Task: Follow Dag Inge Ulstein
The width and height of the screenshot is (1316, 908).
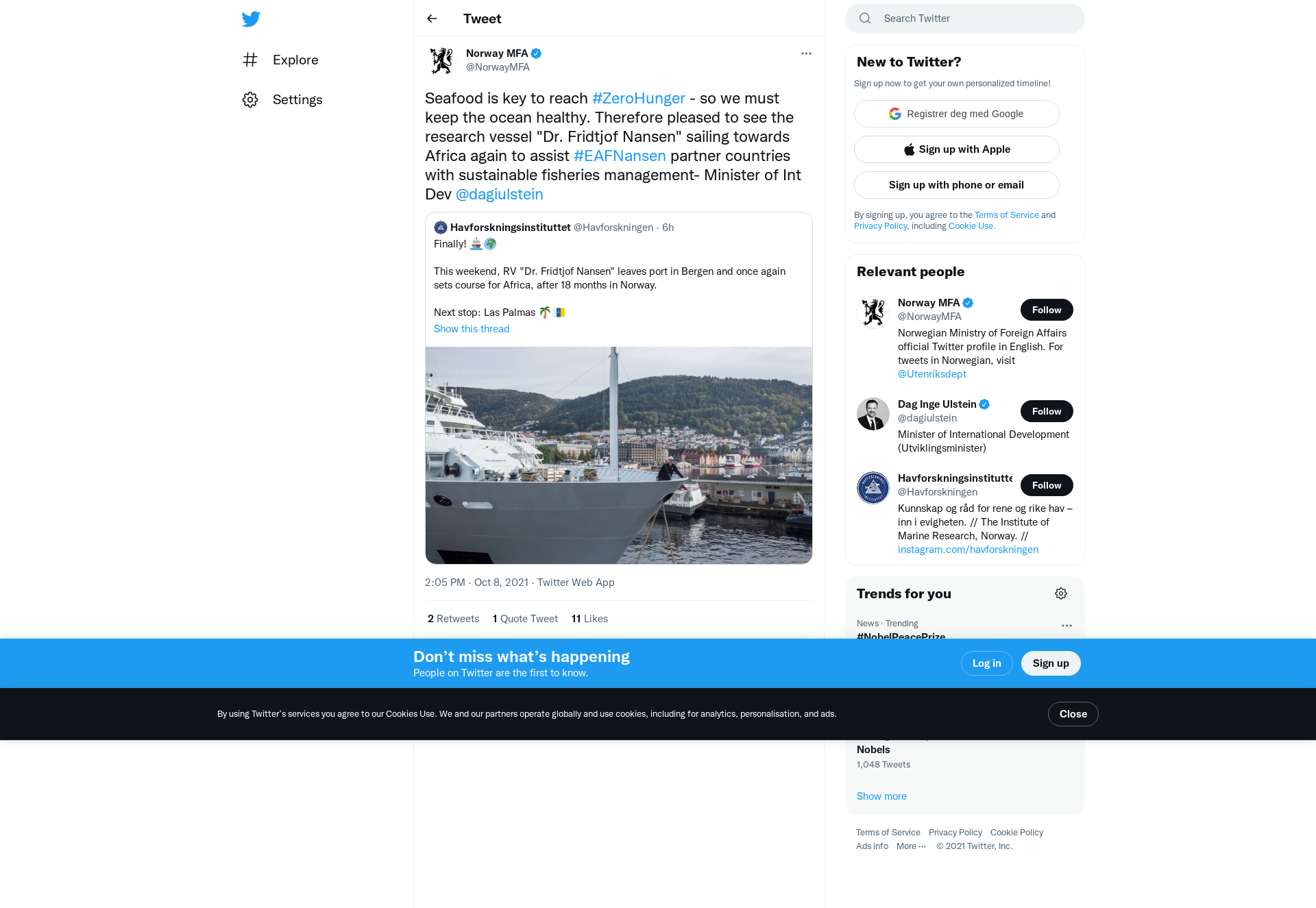Action: pyautogui.click(x=1047, y=411)
